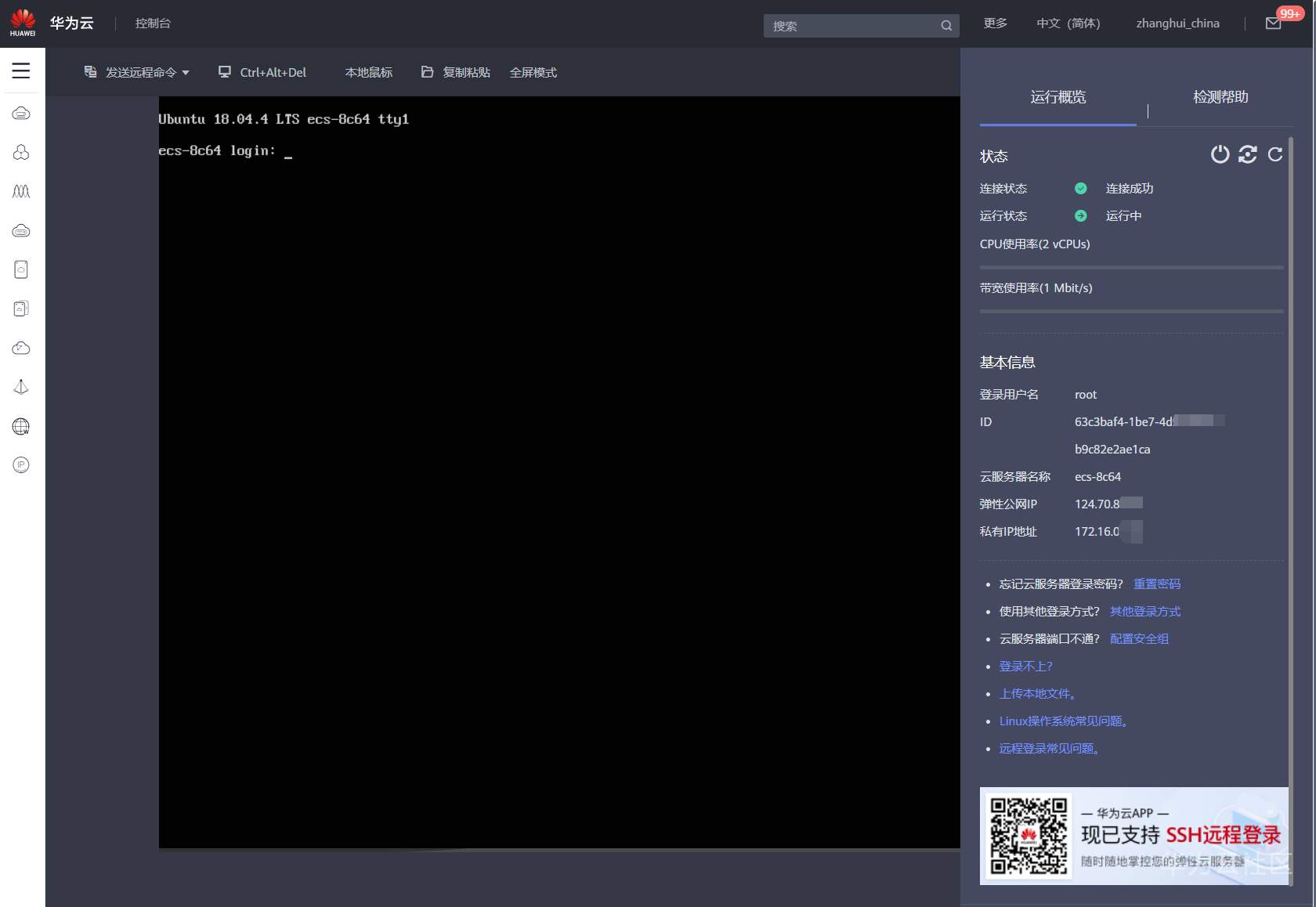Click the power icon in the status section
Screen dimensions: 1316x907
[x=1220, y=154]
